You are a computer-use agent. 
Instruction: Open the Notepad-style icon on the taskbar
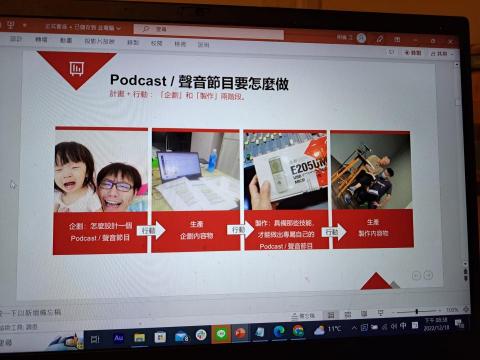pyautogui.click(x=260, y=332)
